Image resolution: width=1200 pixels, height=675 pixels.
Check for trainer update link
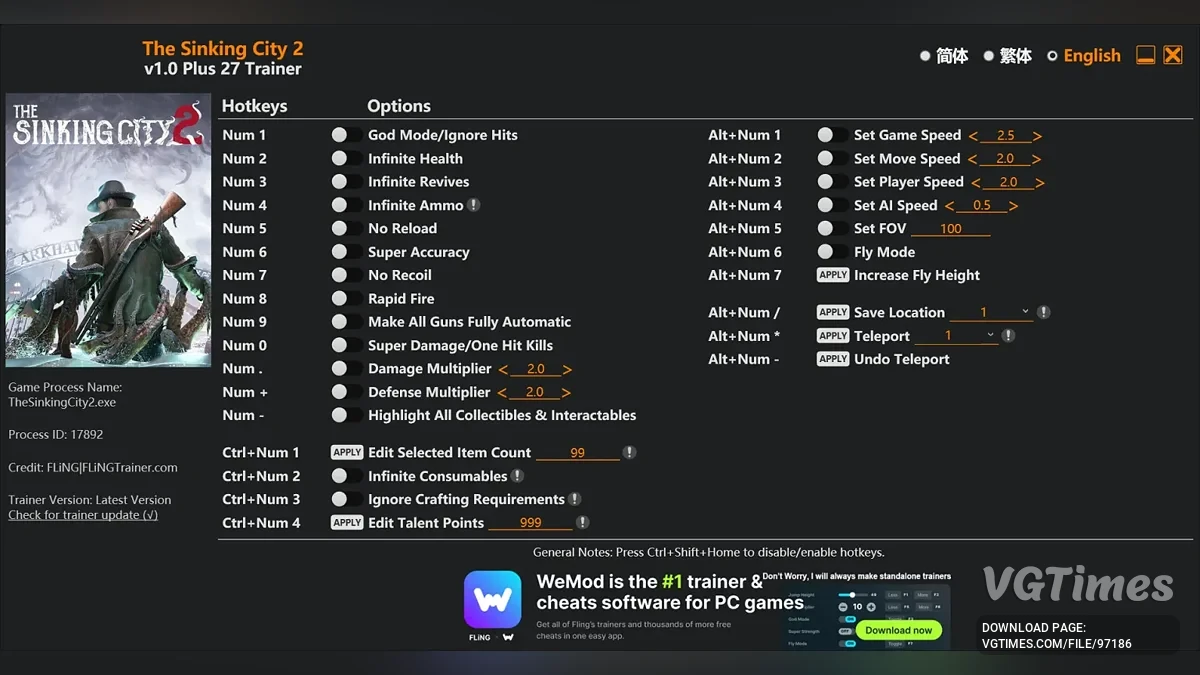click(83, 515)
